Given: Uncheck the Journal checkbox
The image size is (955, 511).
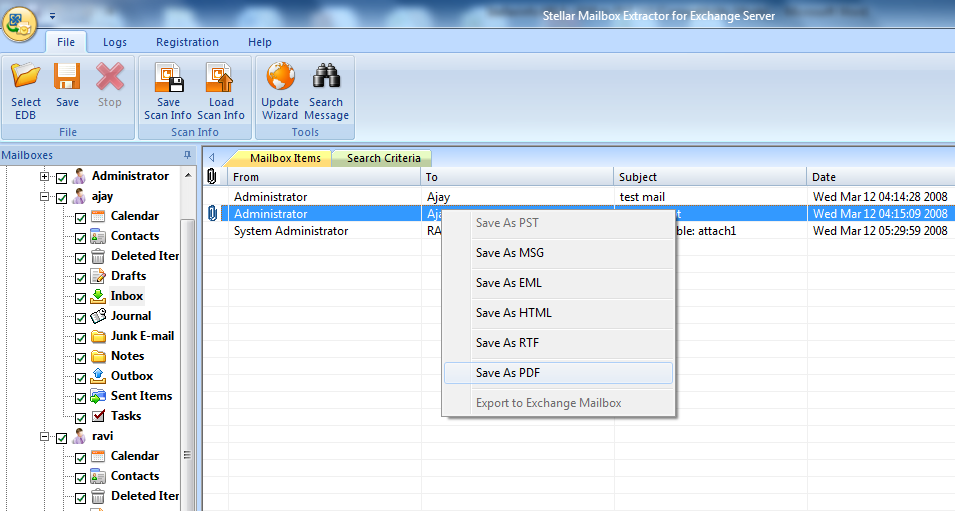Looking at the screenshot, I should [80, 318].
